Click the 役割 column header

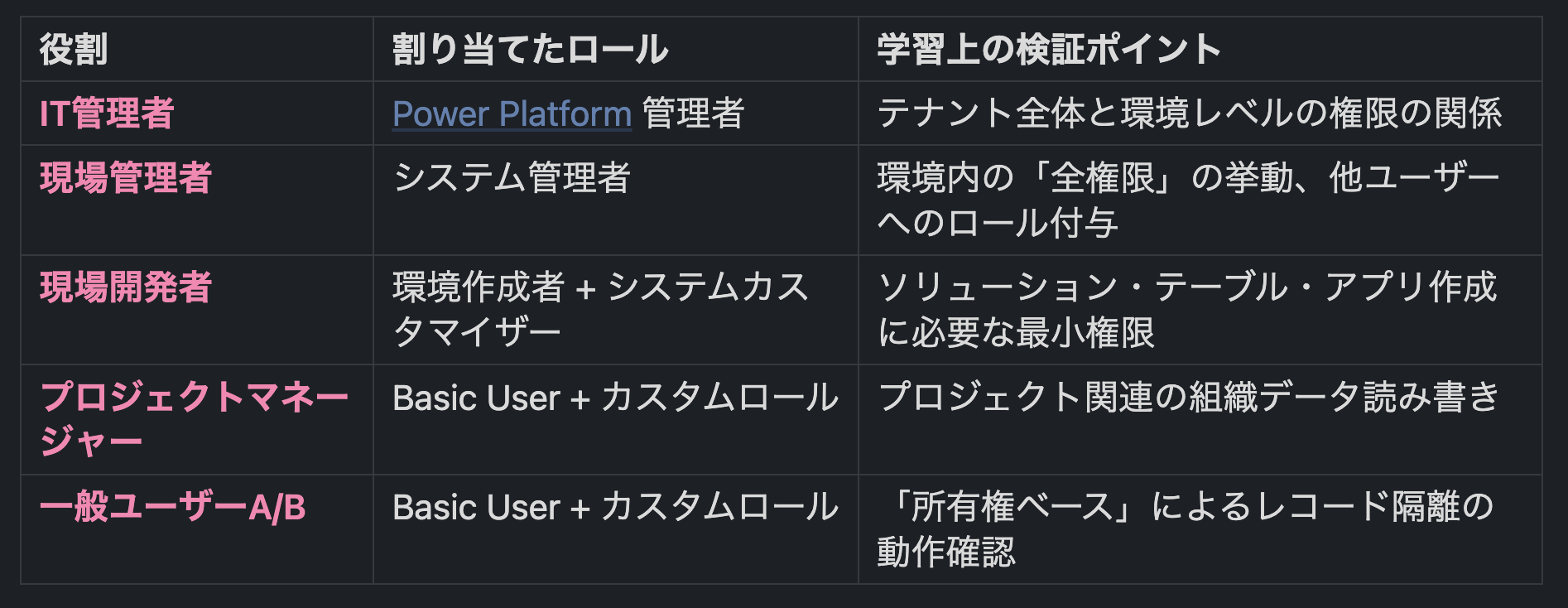(74, 49)
